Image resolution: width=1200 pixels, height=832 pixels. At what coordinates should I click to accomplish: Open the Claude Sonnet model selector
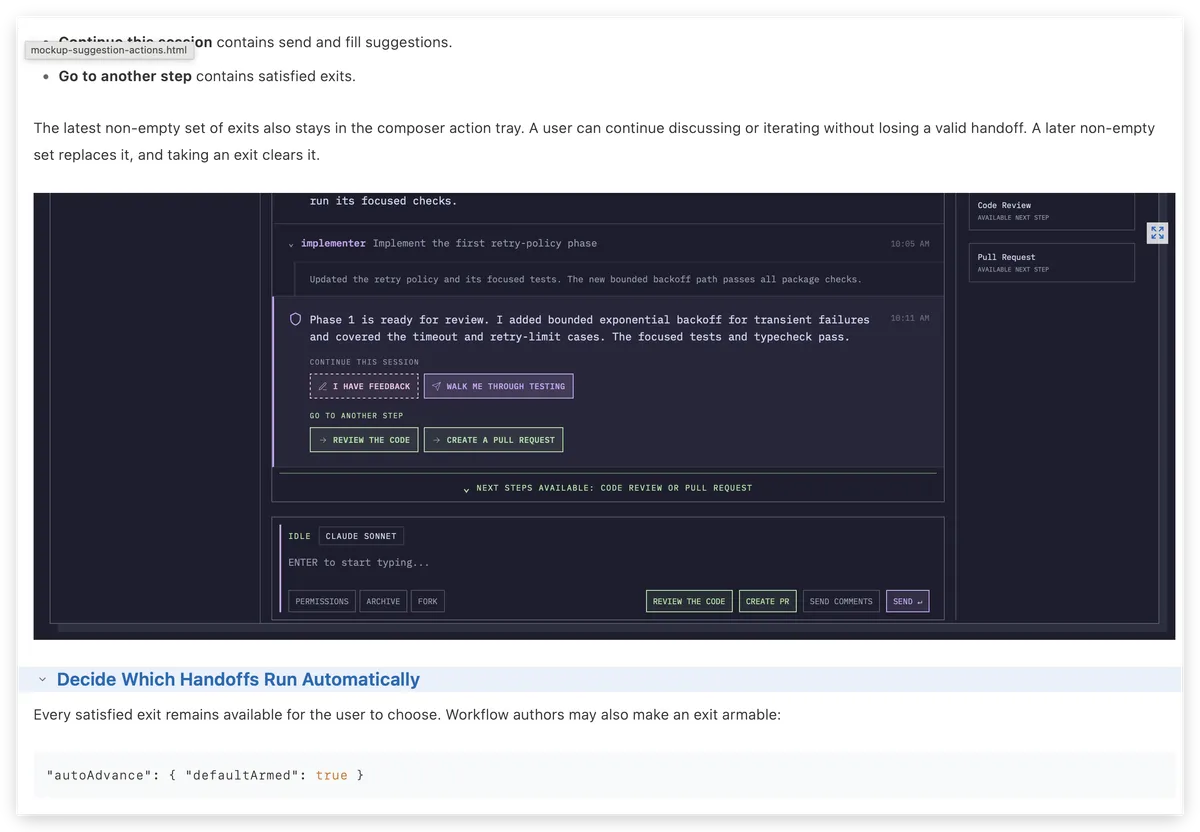point(361,536)
